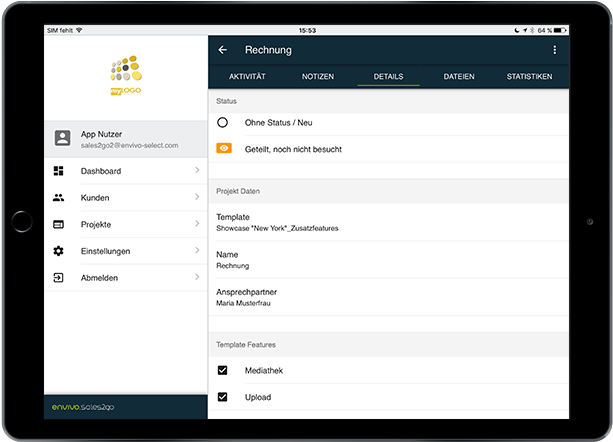Tap the back arrow beside Rechnung

pyautogui.click(x=222, y=50)
